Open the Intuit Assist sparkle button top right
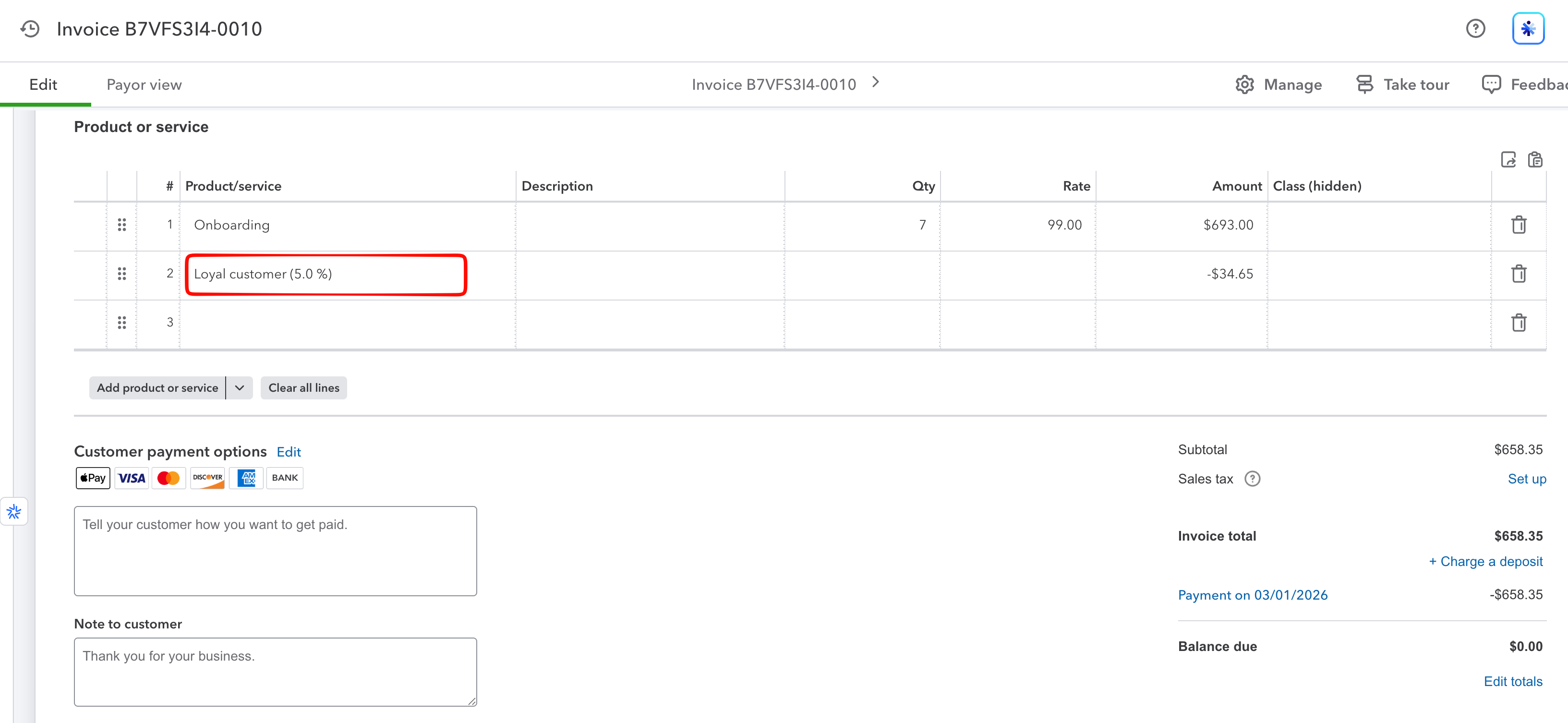1568x723 pixels. point(1528,29)
